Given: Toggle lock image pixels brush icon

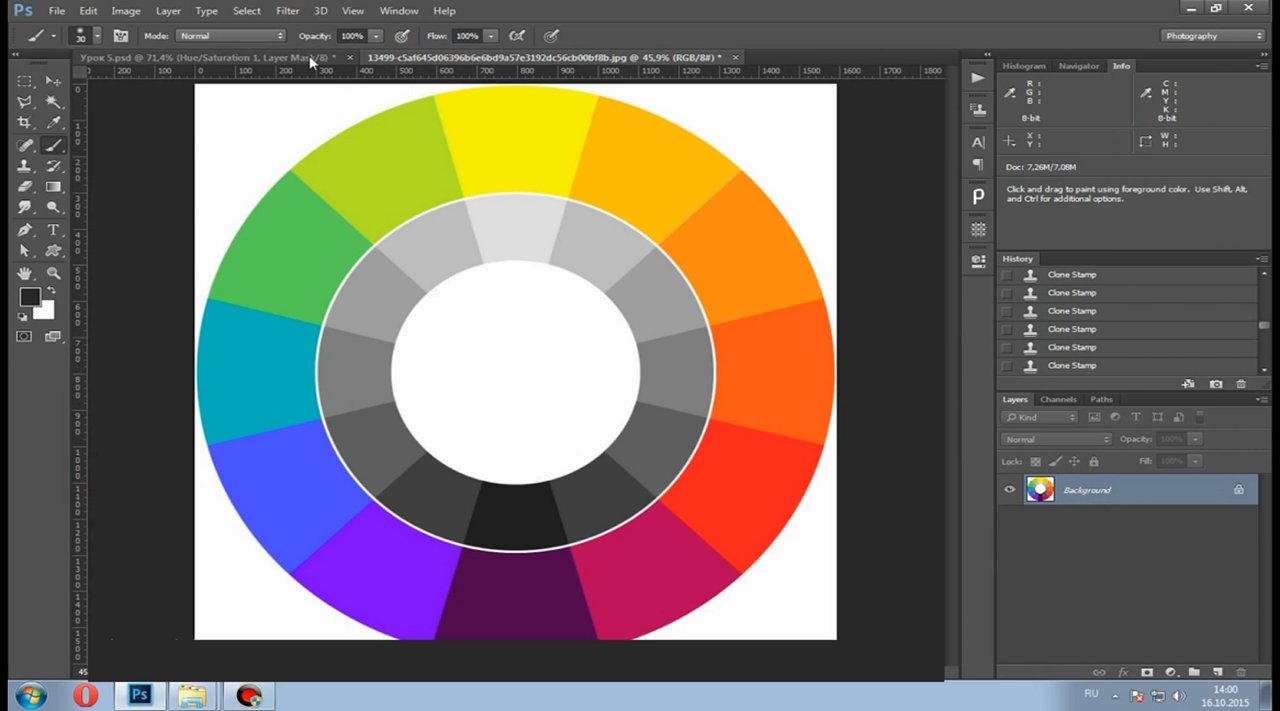Looking at the screenshot, I should click(x=1054, y=462).
